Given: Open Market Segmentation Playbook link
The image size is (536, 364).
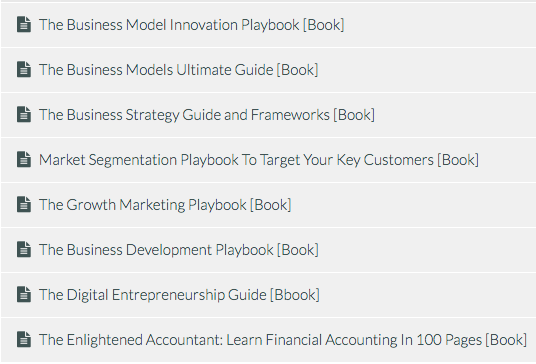Looking at the screenshot, I should (259, 160).
